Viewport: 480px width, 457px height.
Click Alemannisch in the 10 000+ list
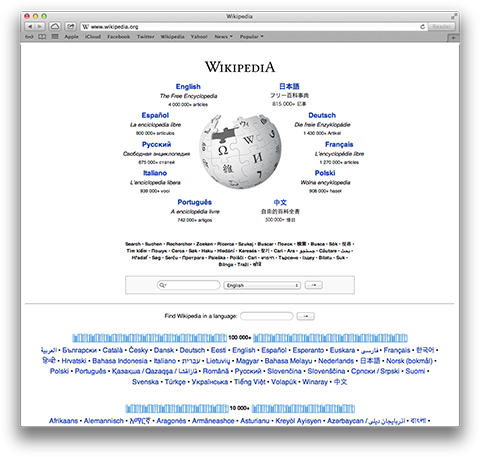point(104,421)
